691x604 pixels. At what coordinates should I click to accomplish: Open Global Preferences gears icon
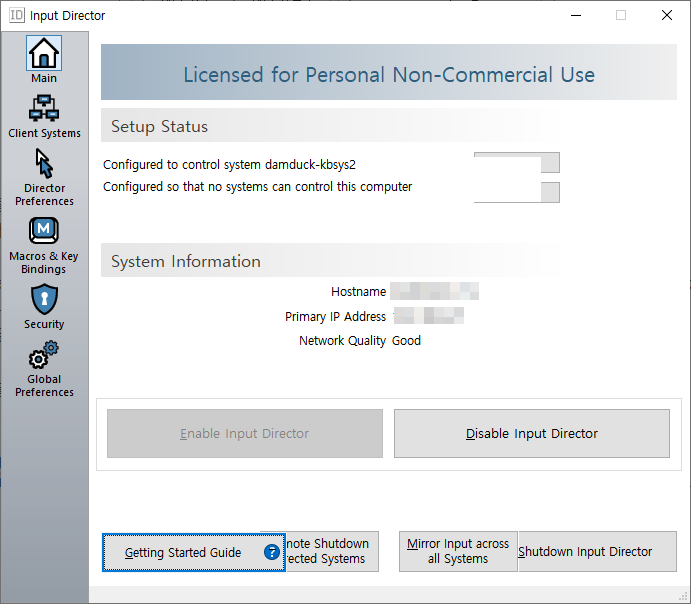tap(44, 354)
